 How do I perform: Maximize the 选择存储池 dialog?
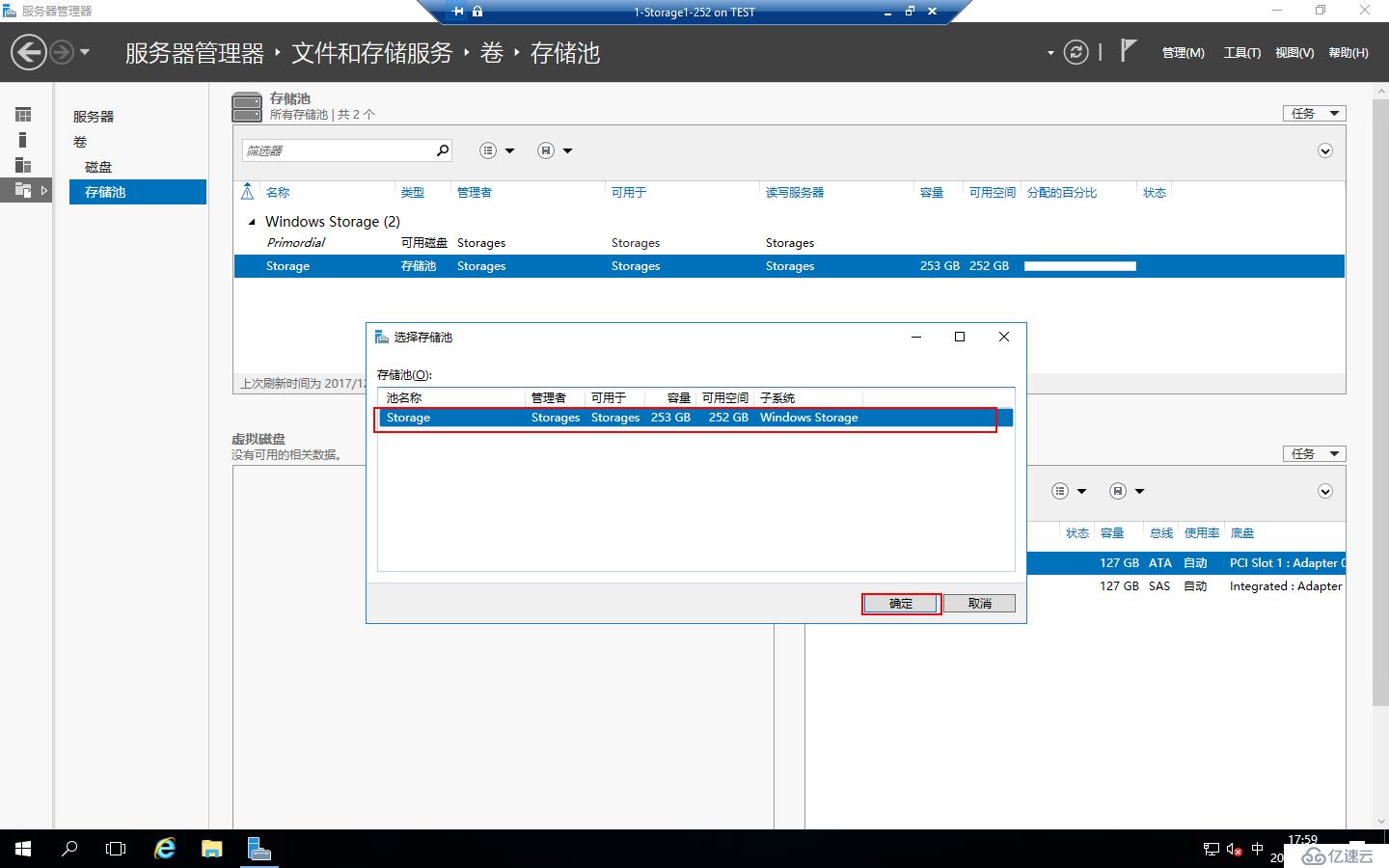click(x=960, y=337)
